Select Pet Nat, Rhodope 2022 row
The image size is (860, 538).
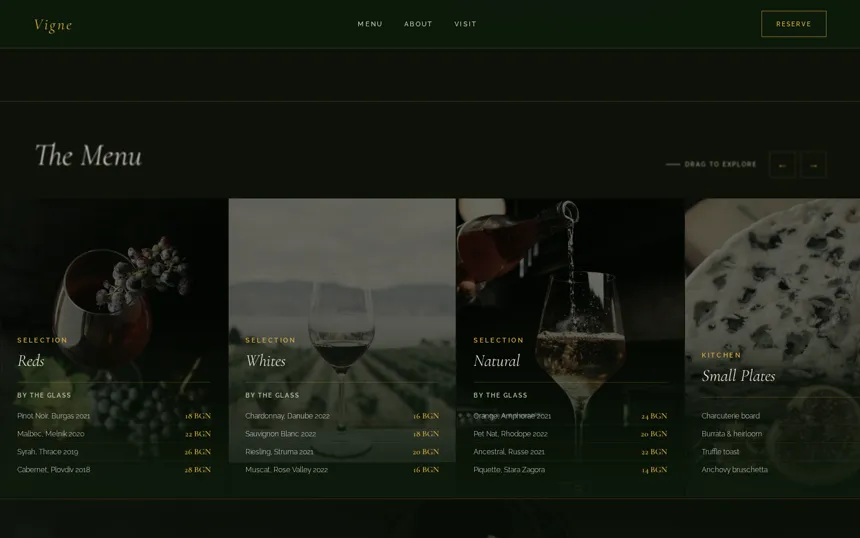click(570, 434)
